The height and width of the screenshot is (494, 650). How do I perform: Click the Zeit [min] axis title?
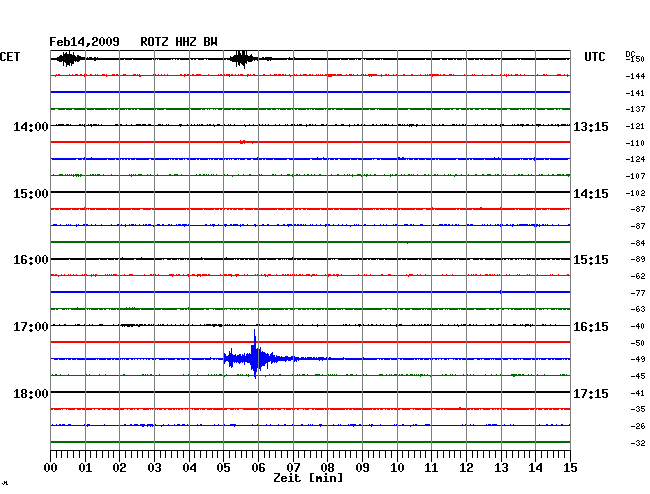tap(308, 478)
